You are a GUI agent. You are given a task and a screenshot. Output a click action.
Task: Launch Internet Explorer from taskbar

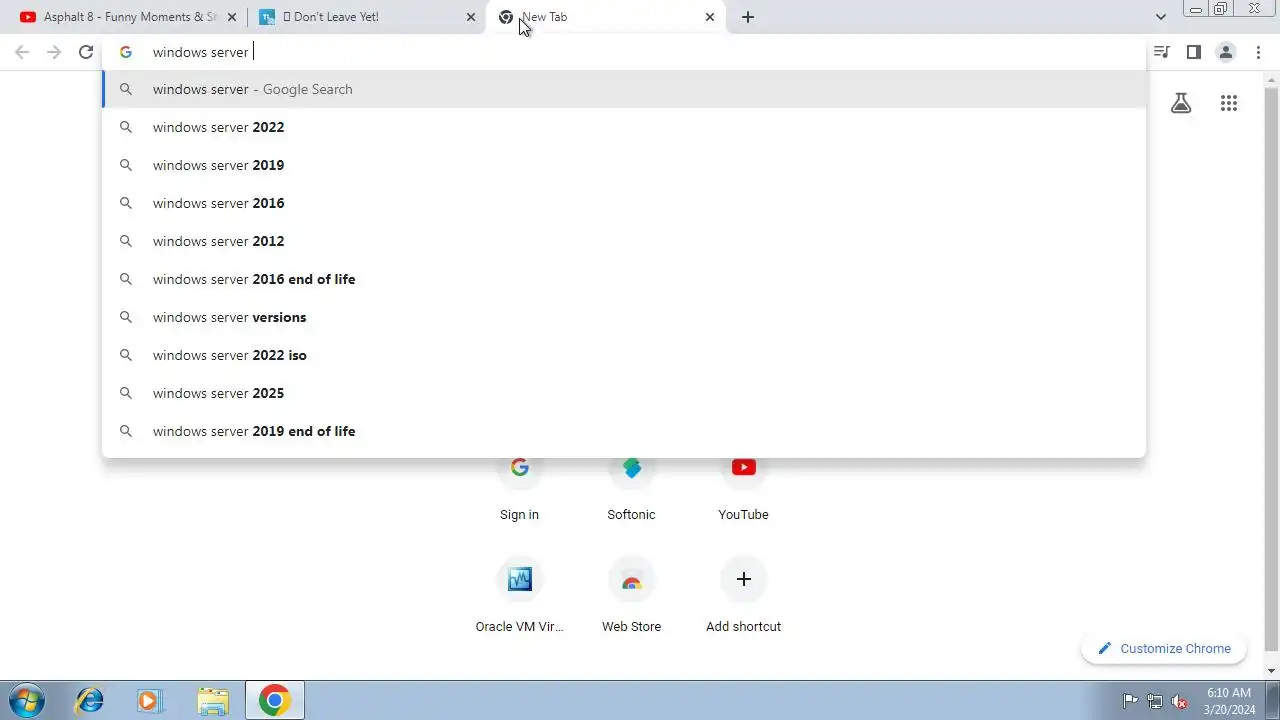90,700
